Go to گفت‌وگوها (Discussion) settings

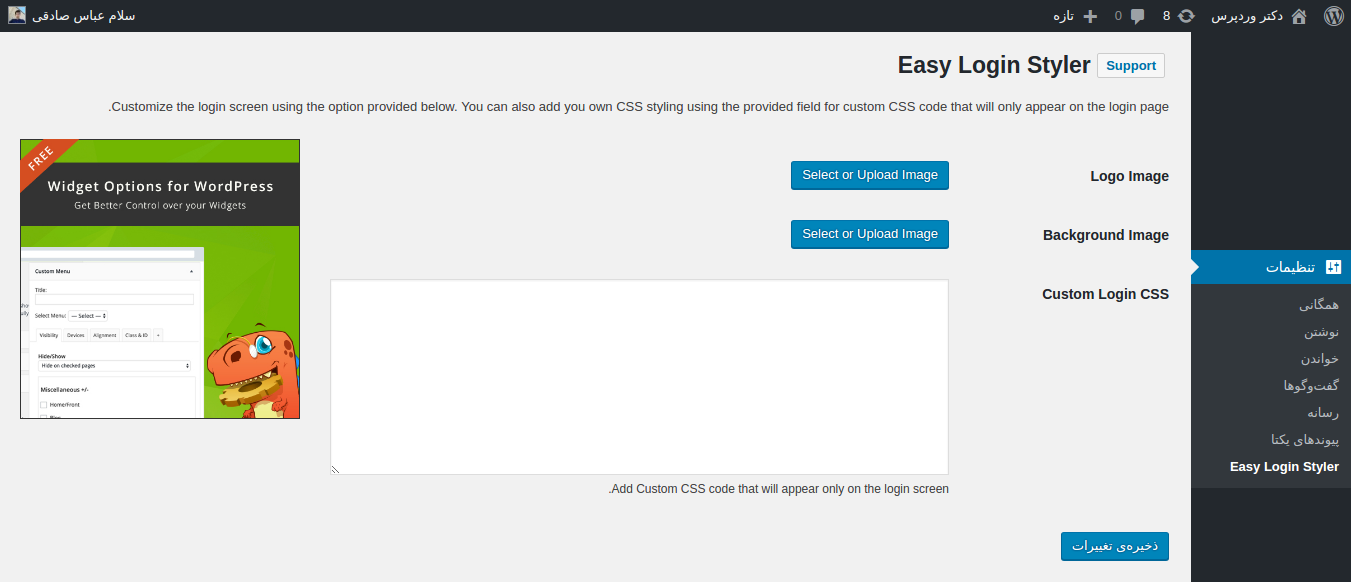[1311, 386]
